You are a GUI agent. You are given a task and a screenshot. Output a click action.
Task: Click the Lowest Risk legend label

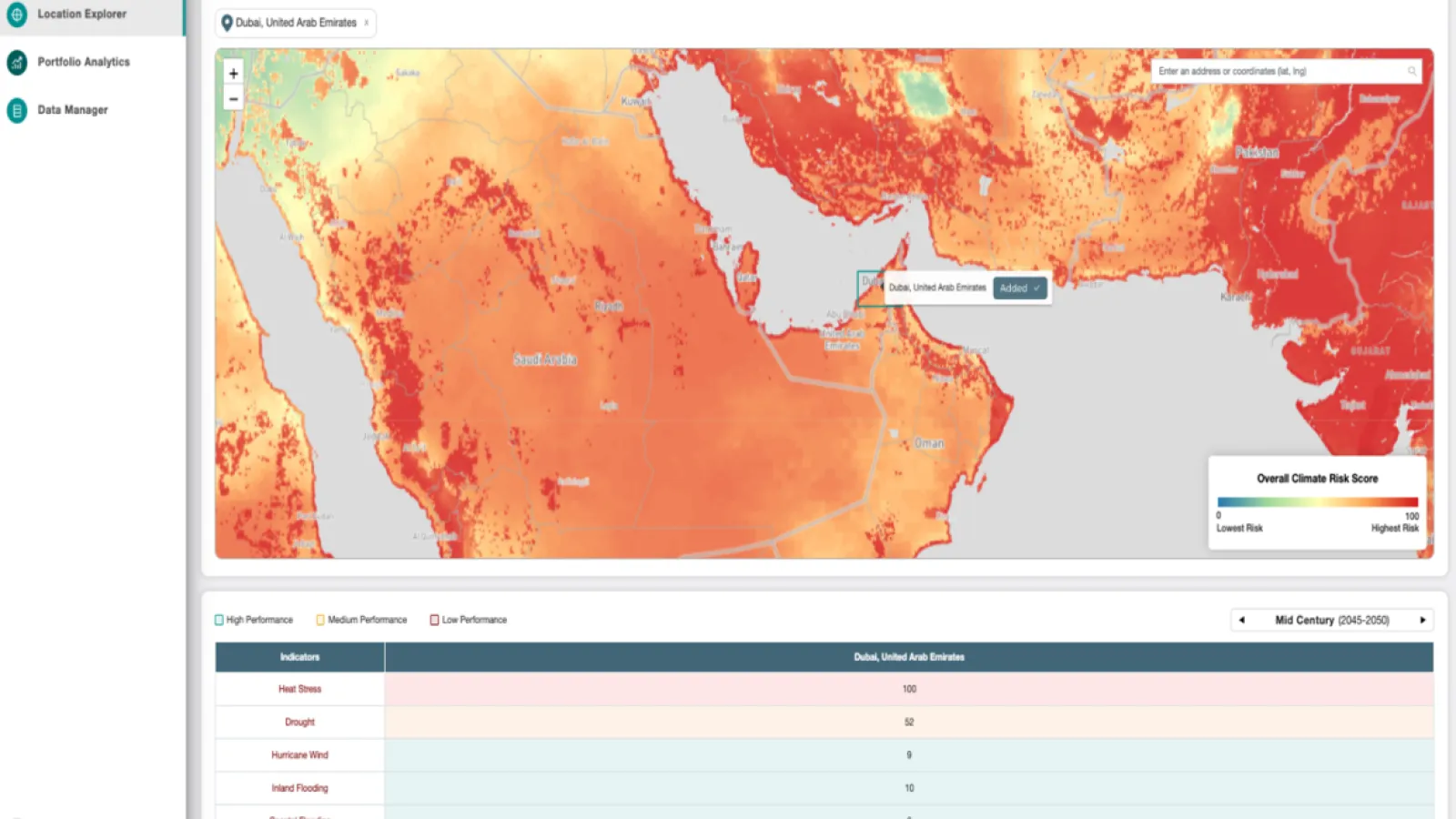pyautogui.click(x=1239, y=528)
